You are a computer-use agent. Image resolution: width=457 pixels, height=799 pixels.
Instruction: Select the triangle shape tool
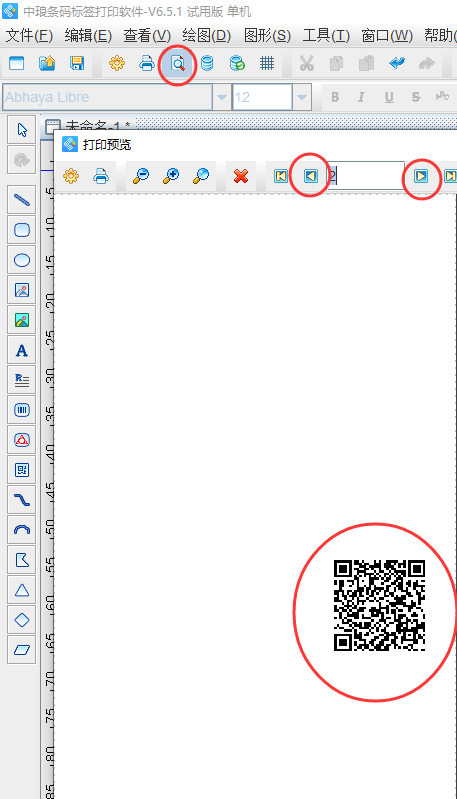coord(21,590)
